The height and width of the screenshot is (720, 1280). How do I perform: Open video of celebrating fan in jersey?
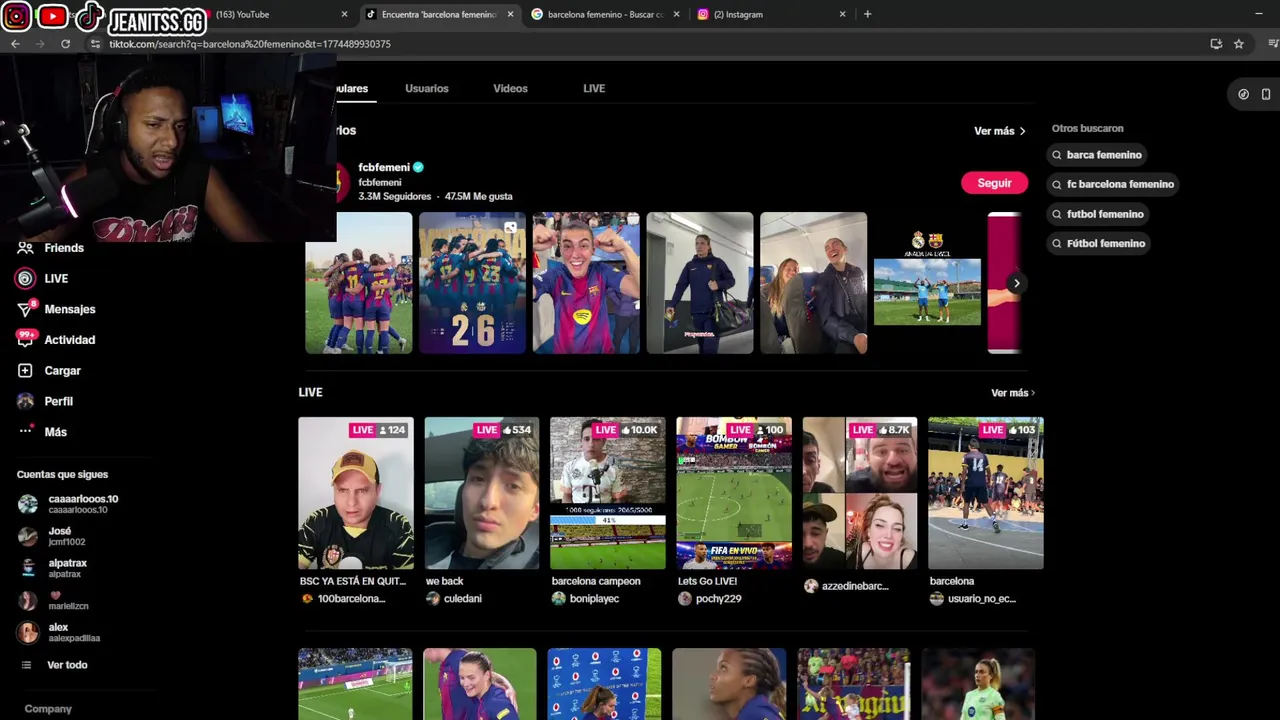click(x=586, y=283)
